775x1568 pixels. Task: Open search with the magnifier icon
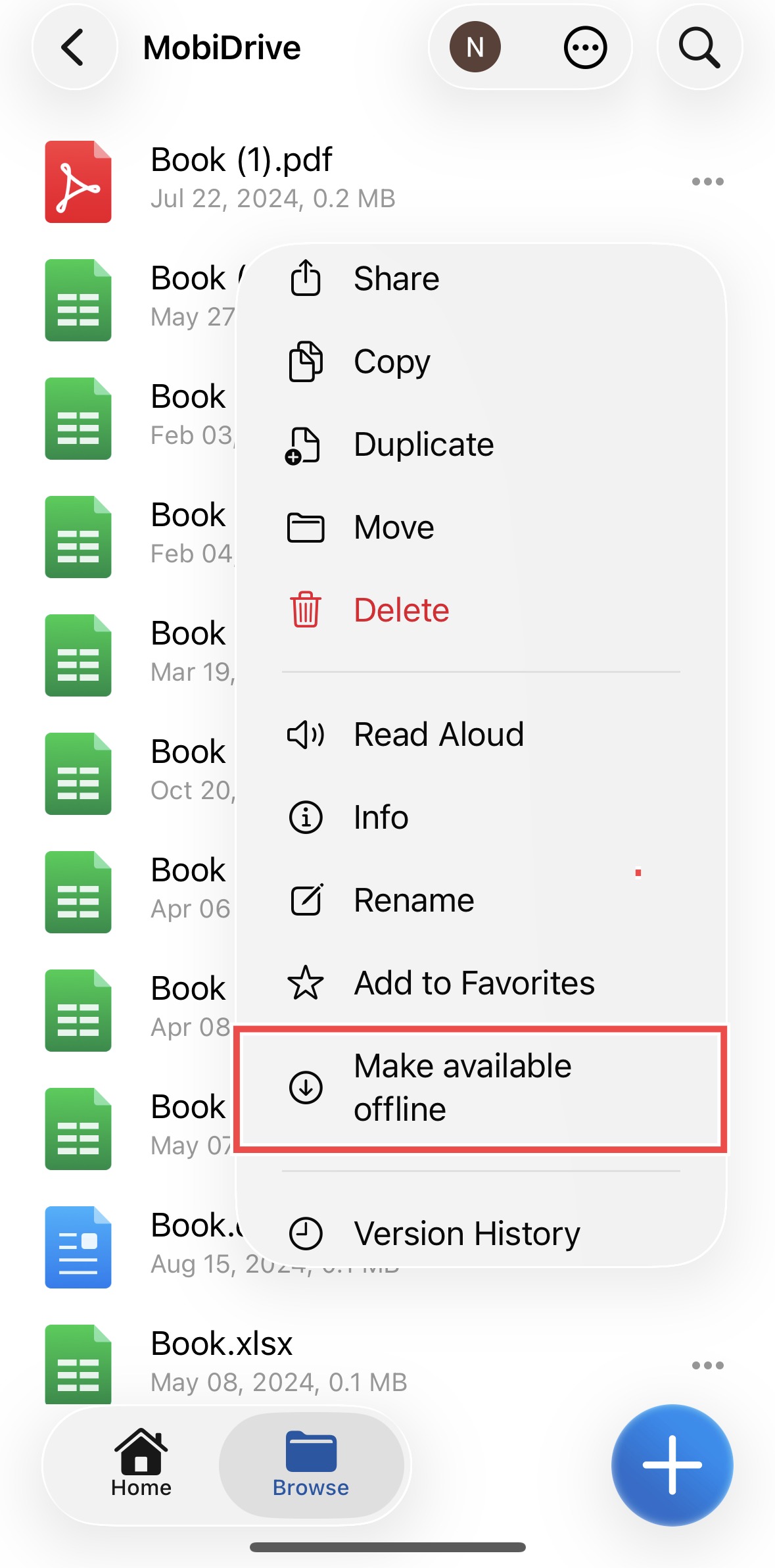tap(699, 47)
